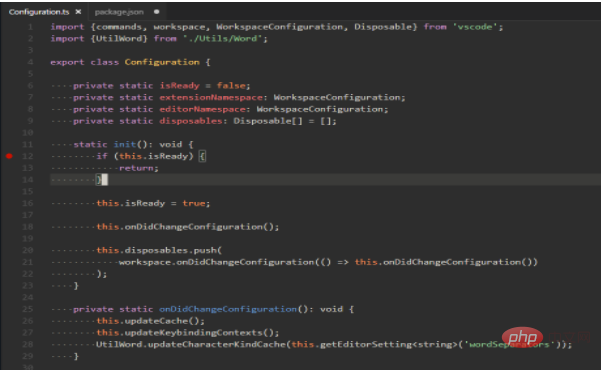Click the highlighted opening brace on line 12
The width and height of the screenshot is (601, 370).
click(202, 156)
